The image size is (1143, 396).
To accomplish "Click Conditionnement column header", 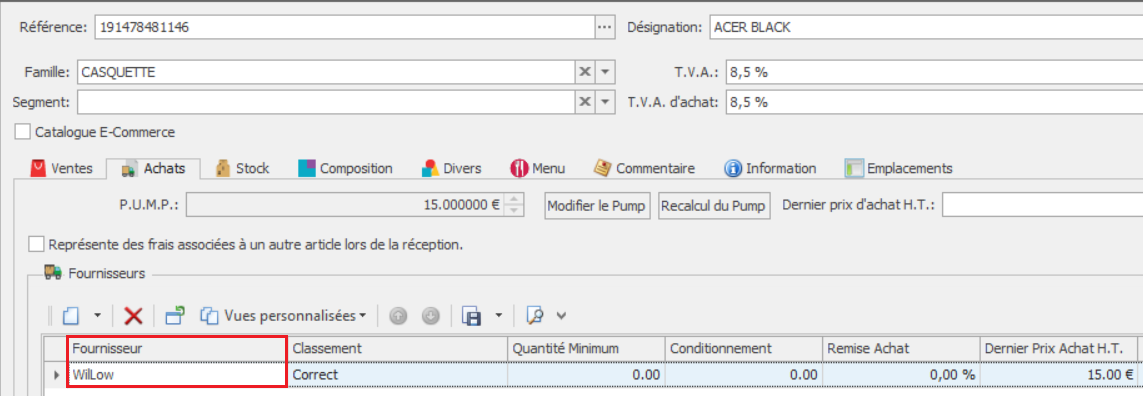I will tap(744, 349).
